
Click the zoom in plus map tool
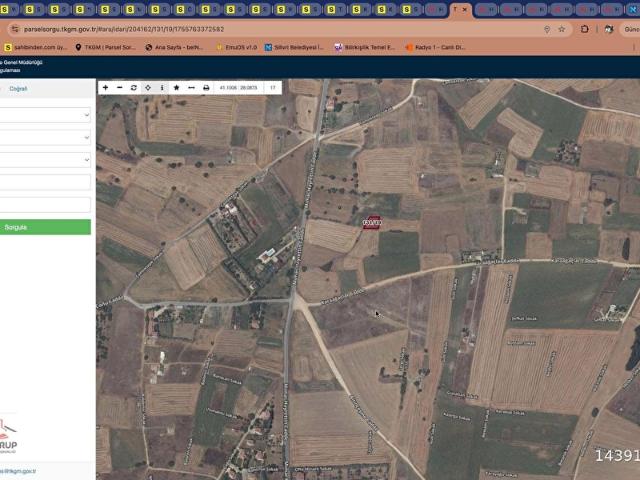tap(106, 88)
